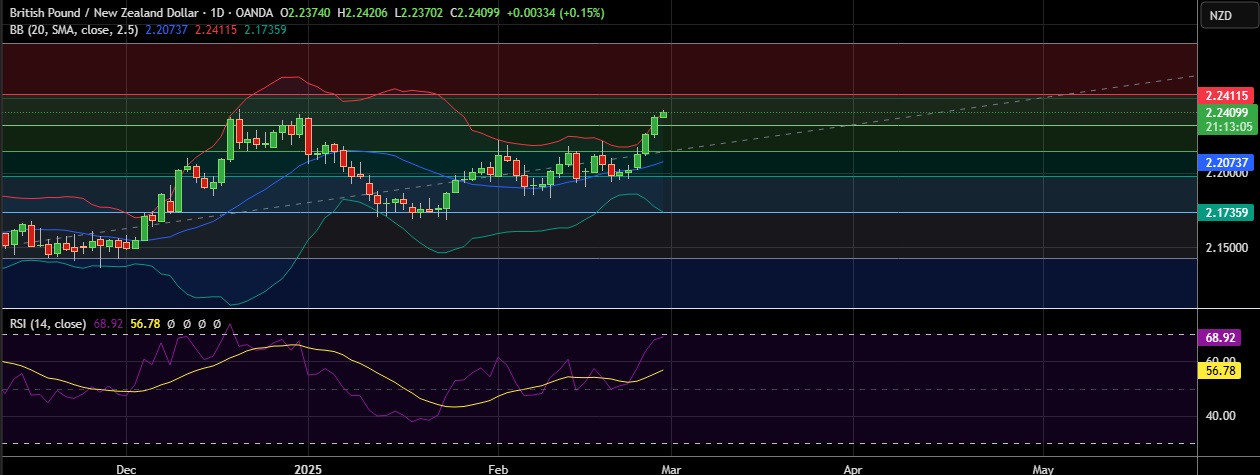Screen dimensions: 1260x475
Task: Click the Feb label on time axis
Action: pos(496,467)
